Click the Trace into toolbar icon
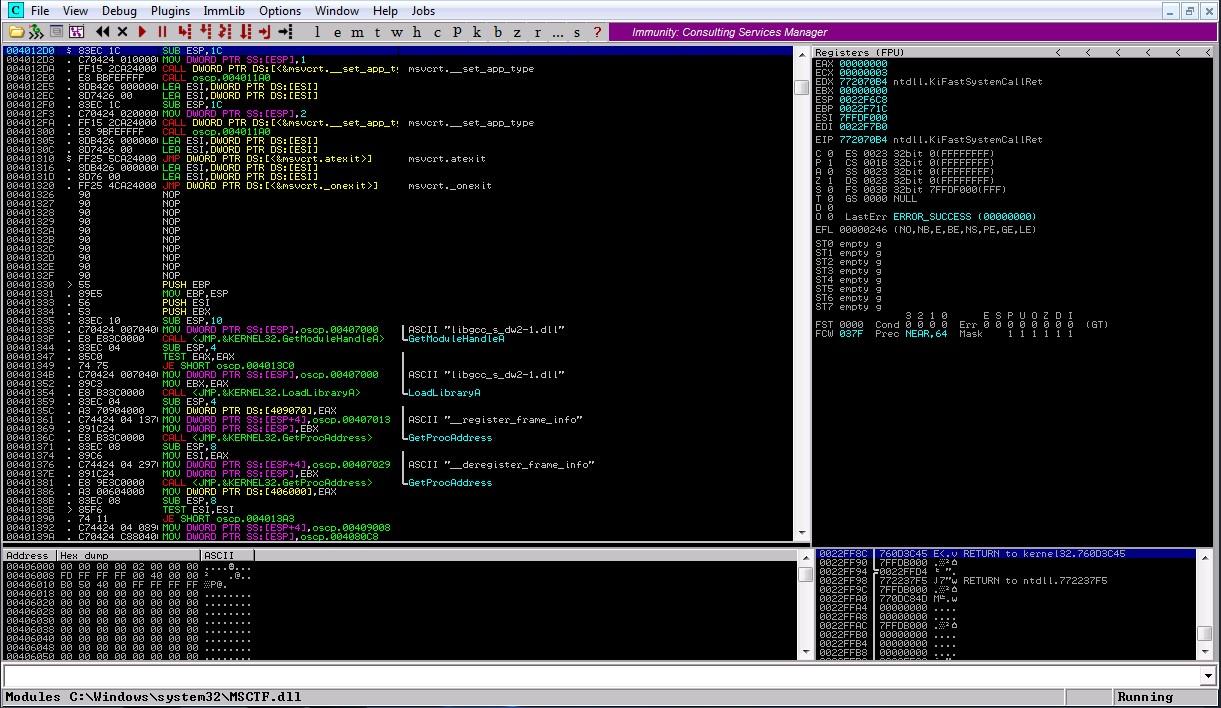The height and width of the screenshot is (708, 1221). [225, 32]
